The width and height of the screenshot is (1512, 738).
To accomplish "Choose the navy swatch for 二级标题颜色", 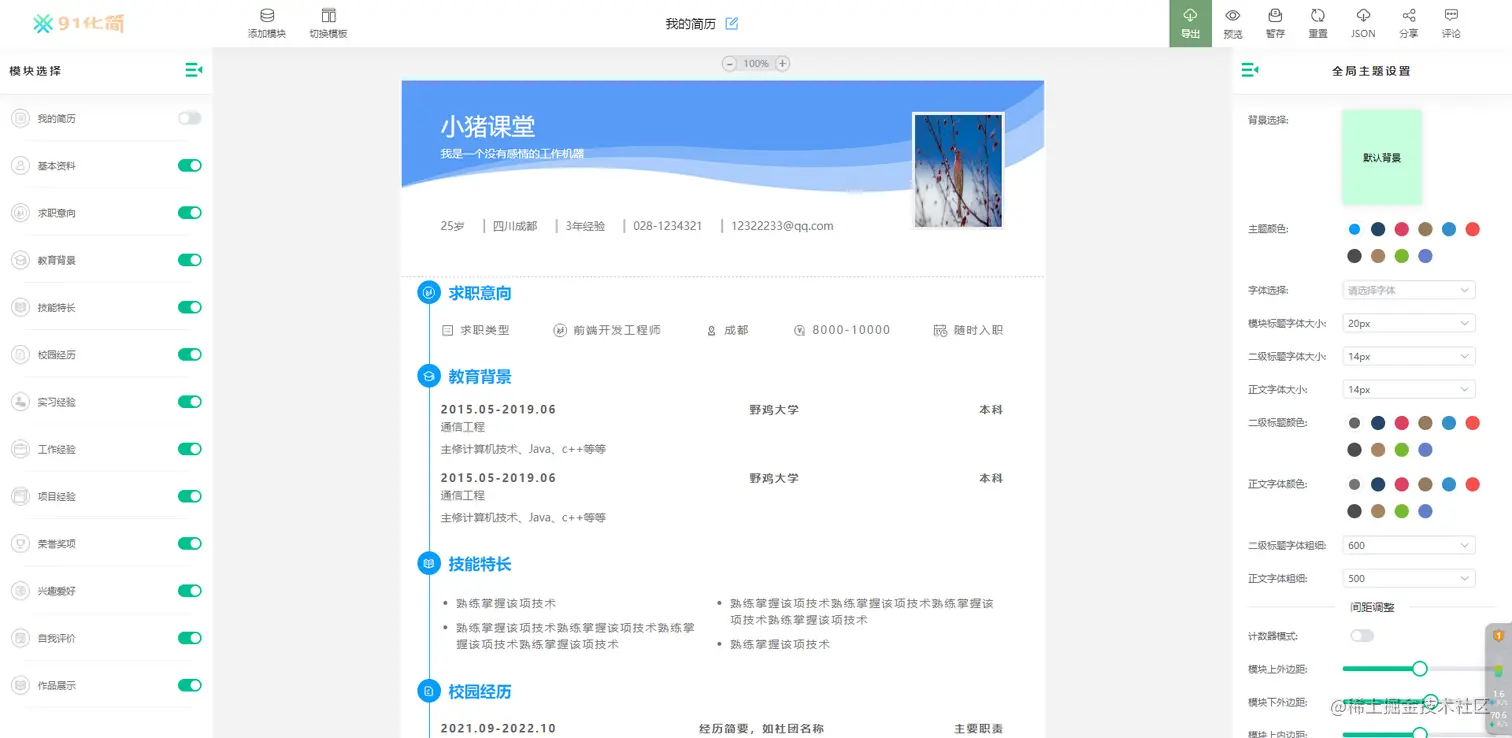I will point(1378,423).
